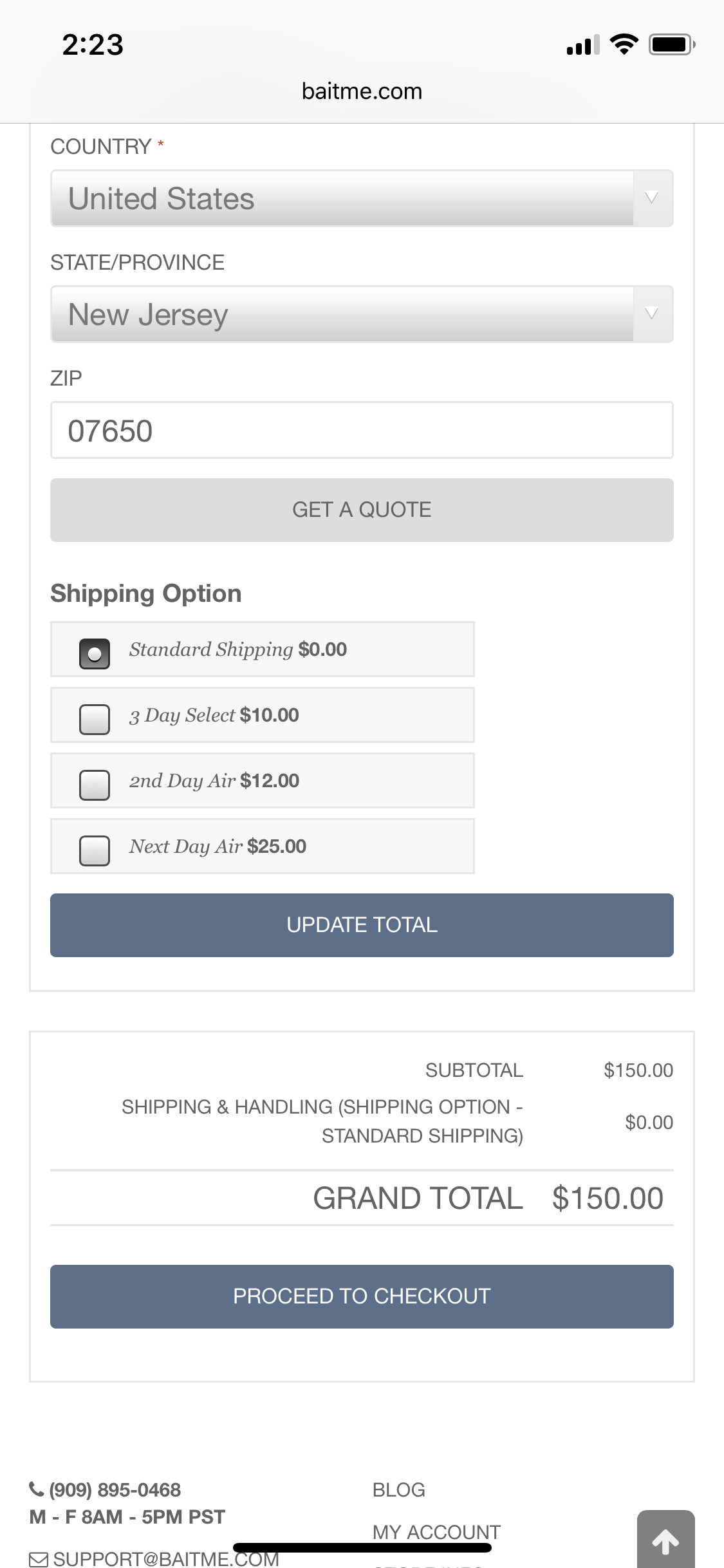
Task: Tap the scroll-to-top arrow icon
Action: [x=665, y=1541]
